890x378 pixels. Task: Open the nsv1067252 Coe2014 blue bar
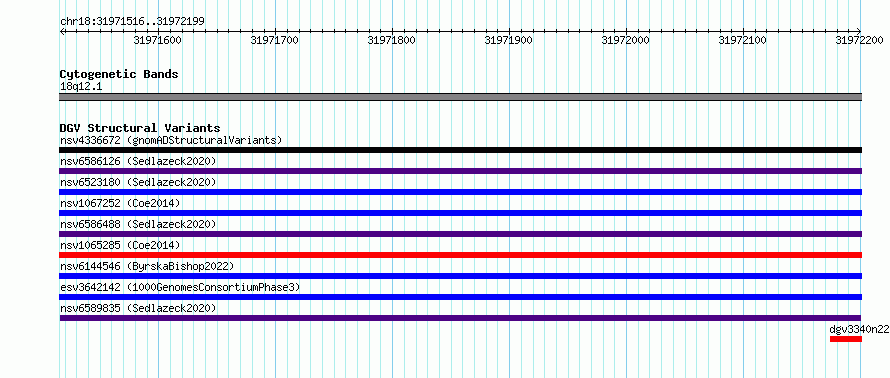point(460,213)
